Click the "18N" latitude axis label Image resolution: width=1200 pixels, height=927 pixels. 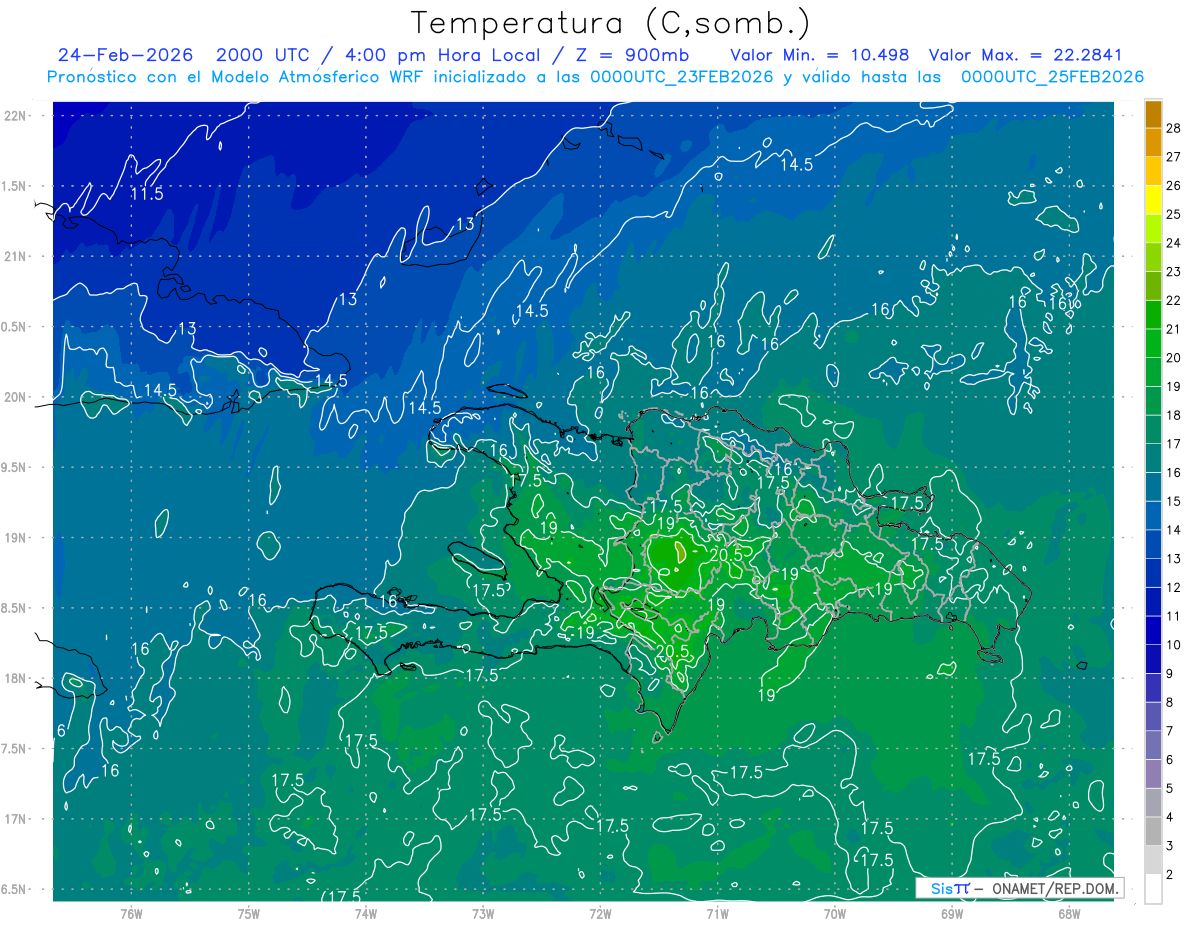[14, 678]
